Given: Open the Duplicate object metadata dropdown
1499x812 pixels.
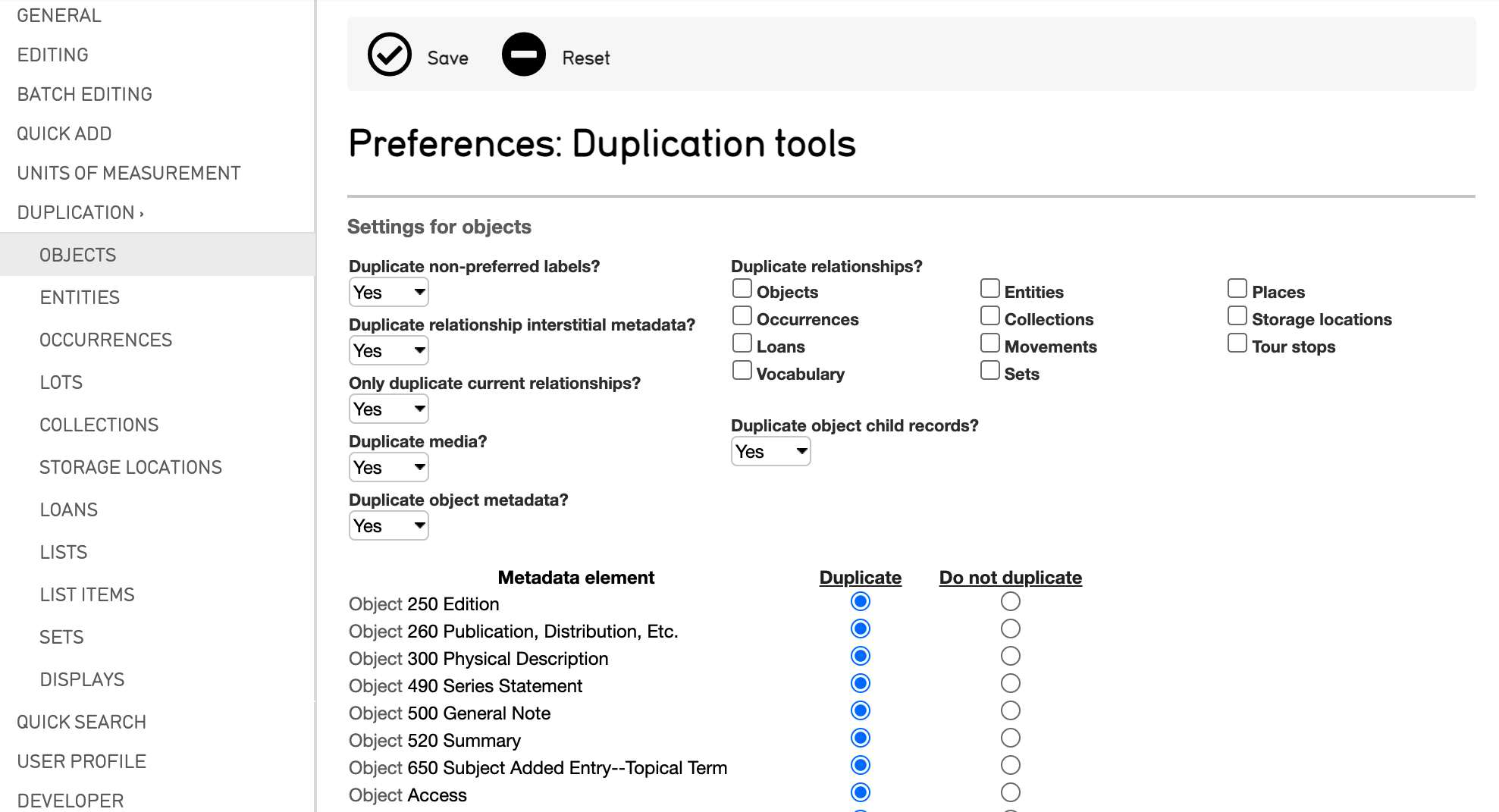Looking at the screenshot, I should (388, 526).
